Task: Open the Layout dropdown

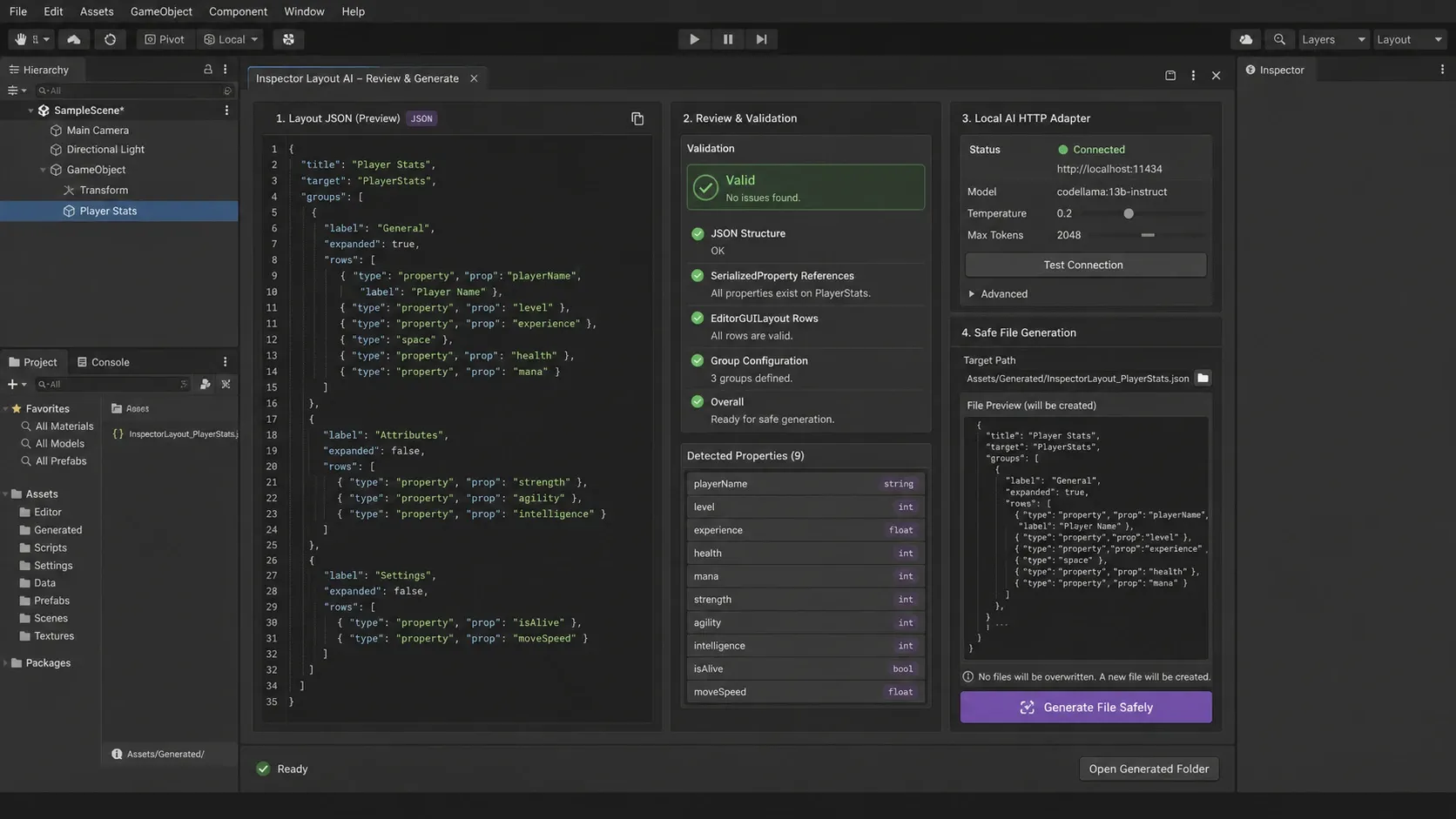Action: click(1409, 39)
